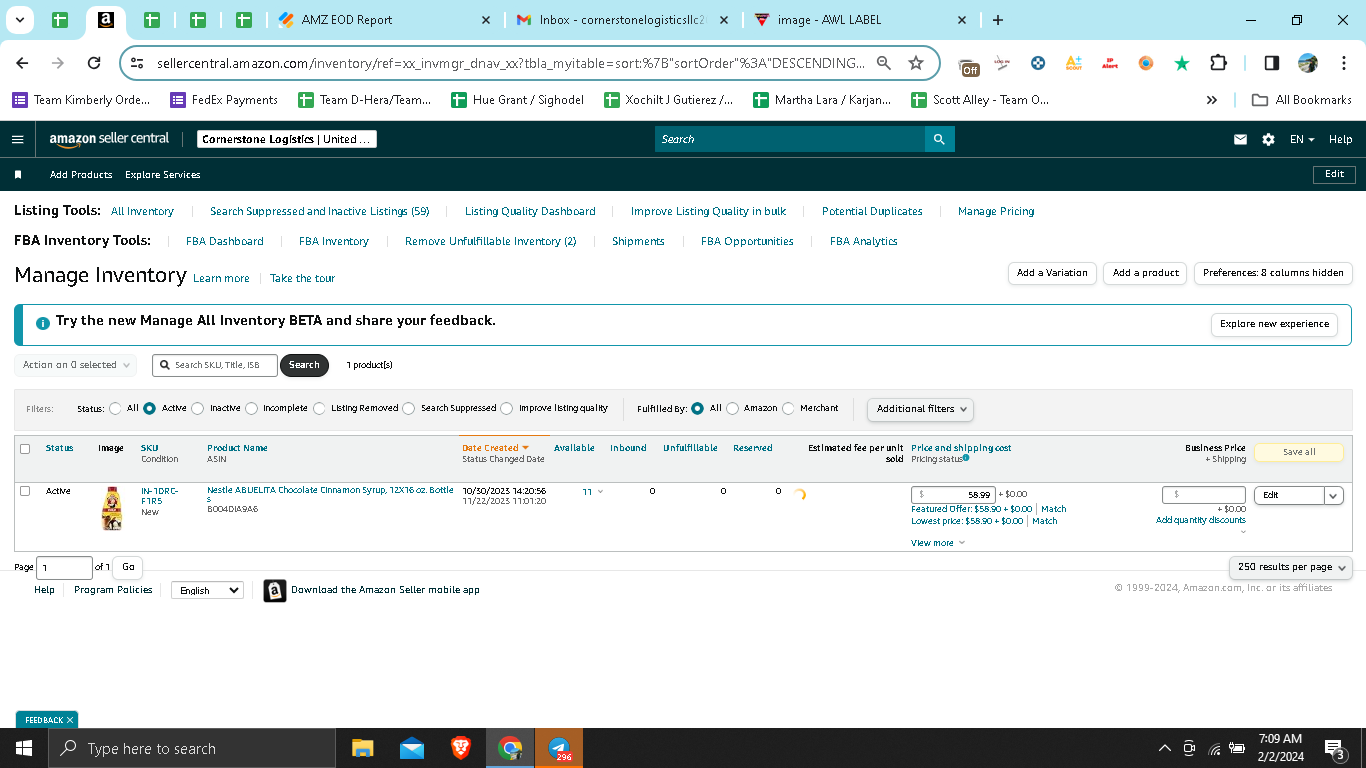The height and width of the screenshot is (768, 1366).
Task: Switch to the Gmail Inbox tab
Action: pos(621,20)
